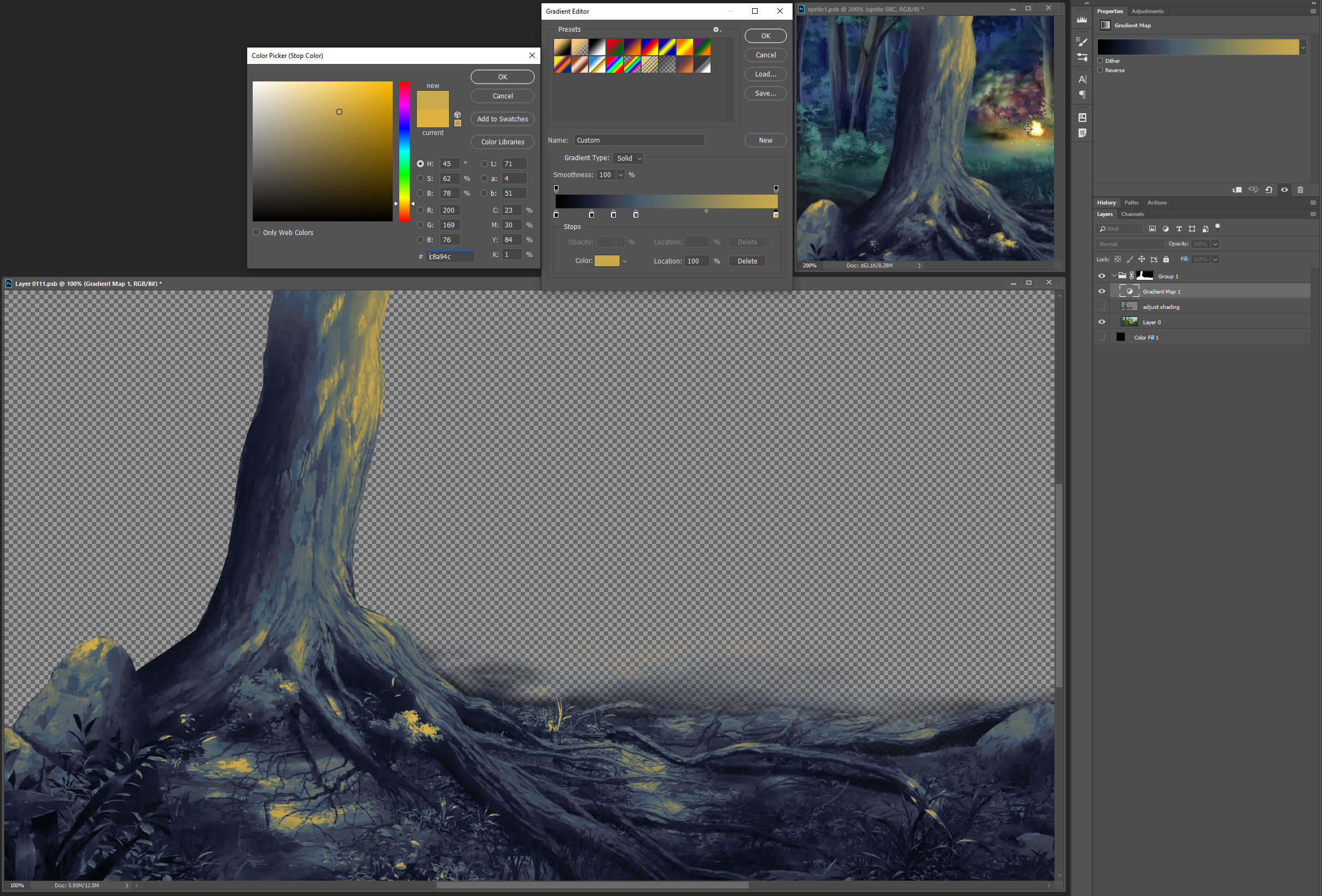Collapse the Group 1 layer folder
1322x896 pixels.
click(1114, 276)
